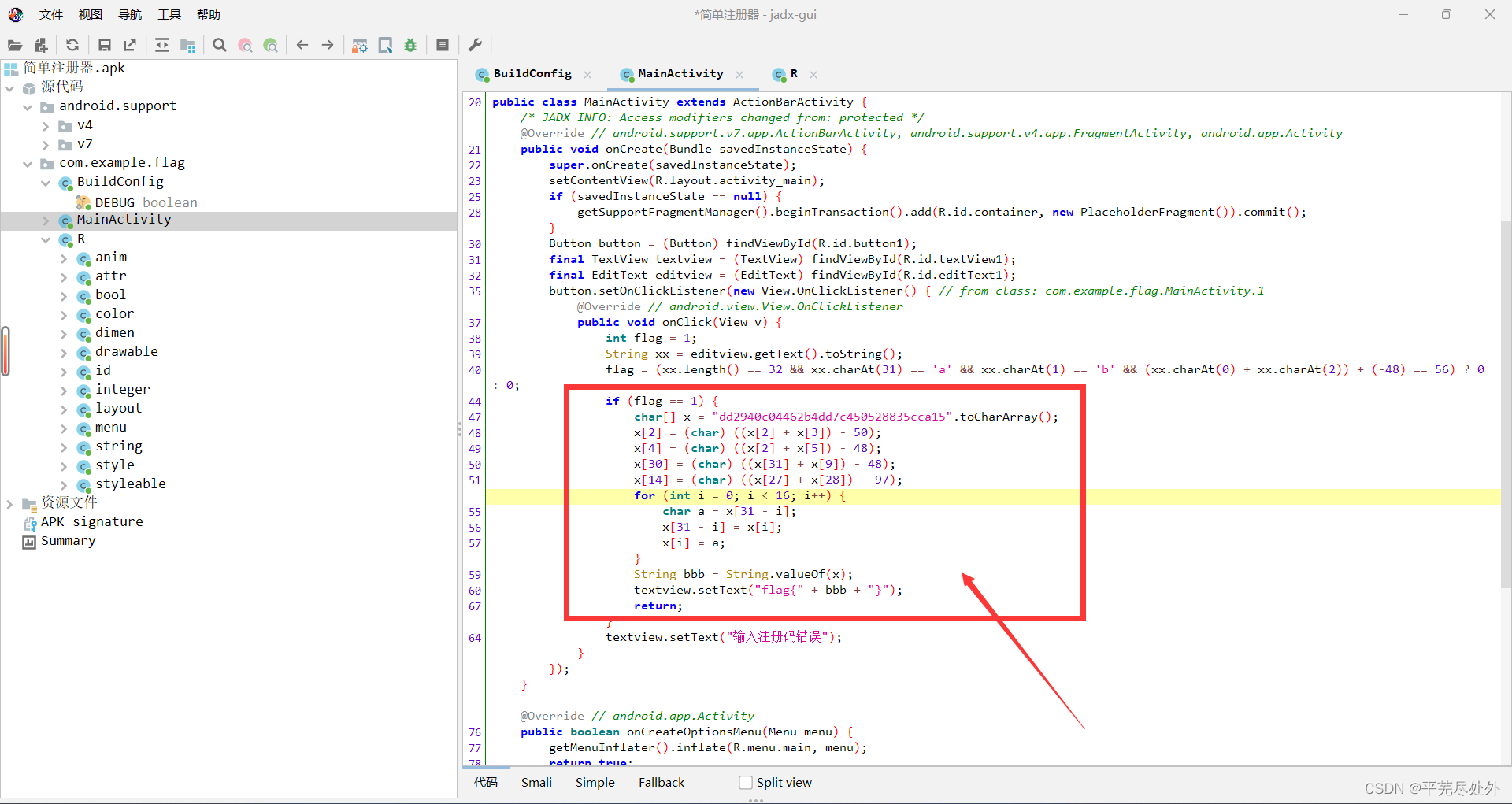The height and width of the screenshot is (804, 1512).
Task: Click the Export project icon
Action: click(x=130, y=46)
